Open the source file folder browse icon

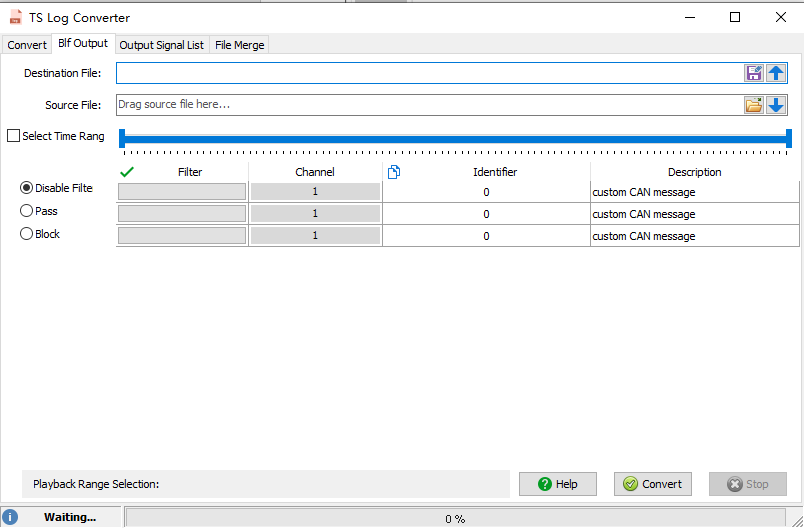click(754, 105)
